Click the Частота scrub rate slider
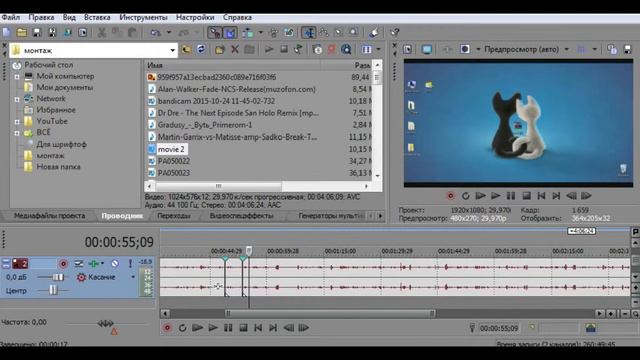640x360 pixels. [105, 324]
